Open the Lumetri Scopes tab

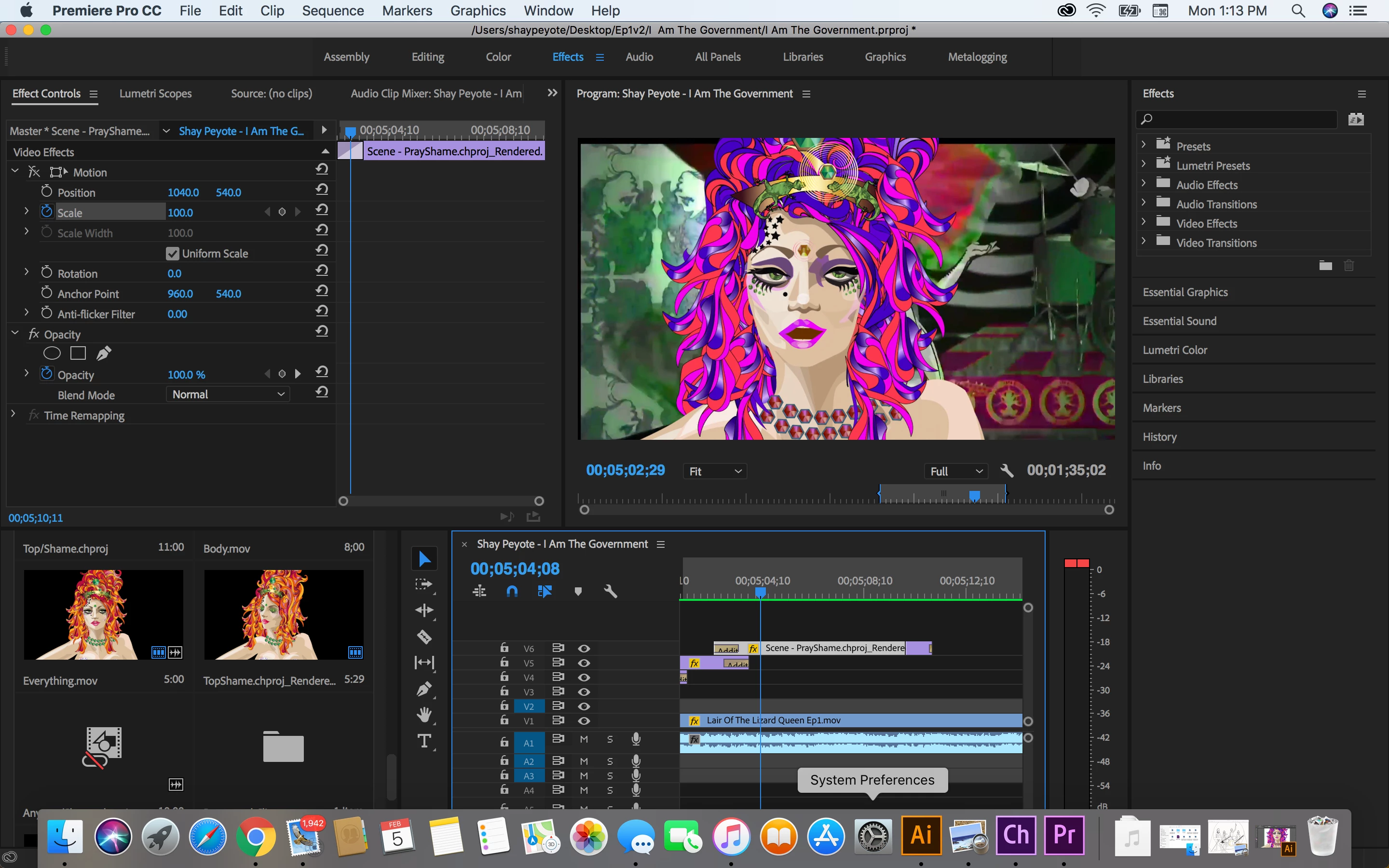point(156,94)
